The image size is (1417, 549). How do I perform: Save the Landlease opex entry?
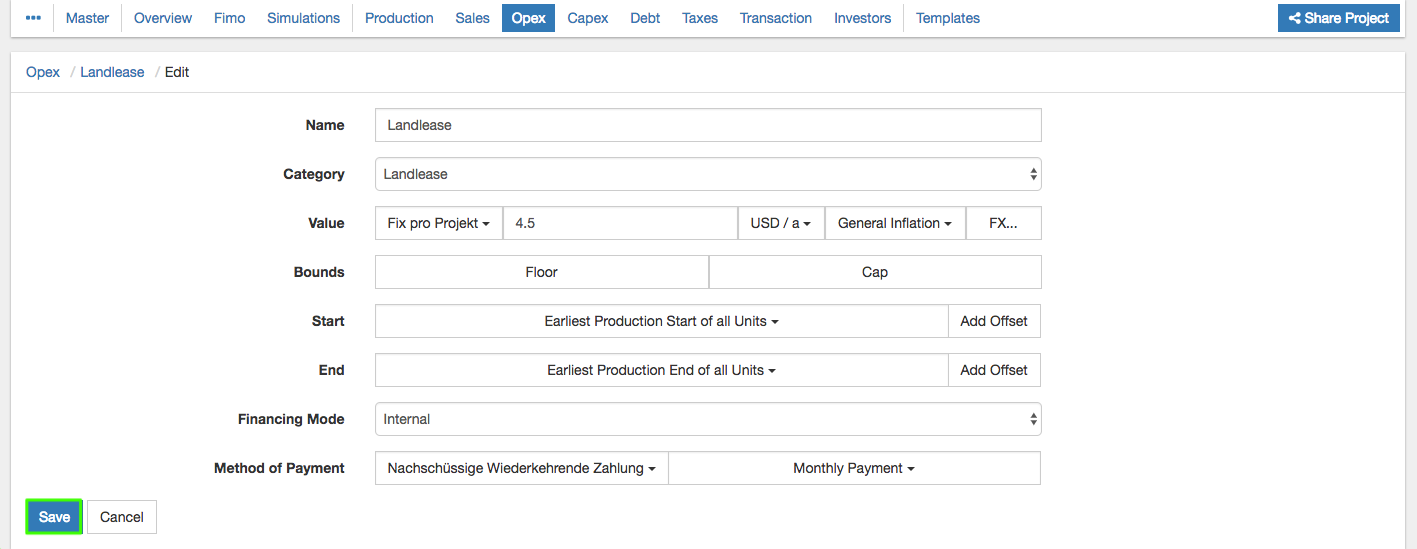tap(54, 517)
